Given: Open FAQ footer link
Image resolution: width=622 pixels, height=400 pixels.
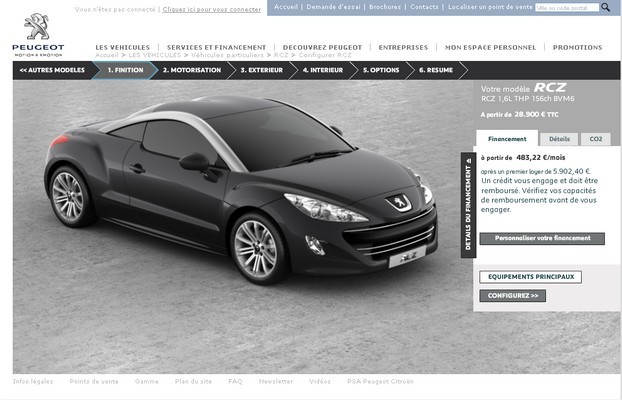Looking at the screenshot, I should [235, 381].
